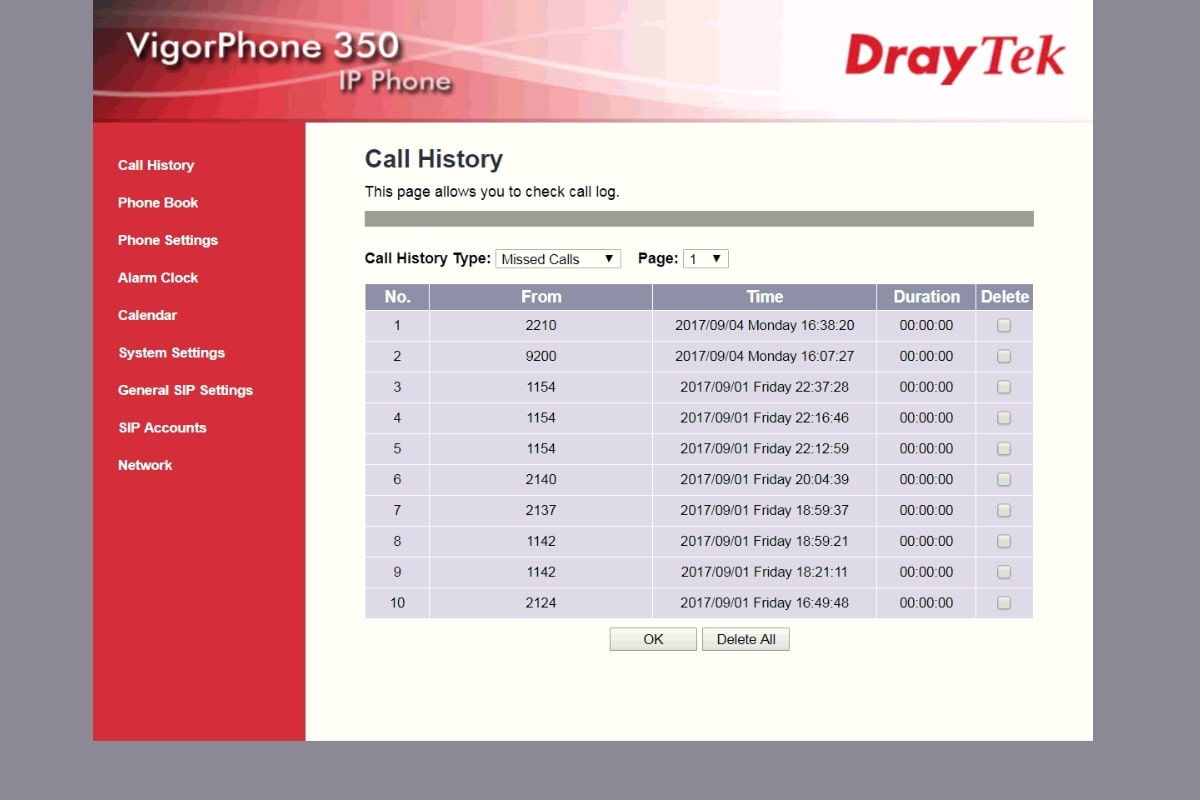
Task: Click time 2017/09/01 Friday 20:04:39
Action: click(x=765, y=479)
